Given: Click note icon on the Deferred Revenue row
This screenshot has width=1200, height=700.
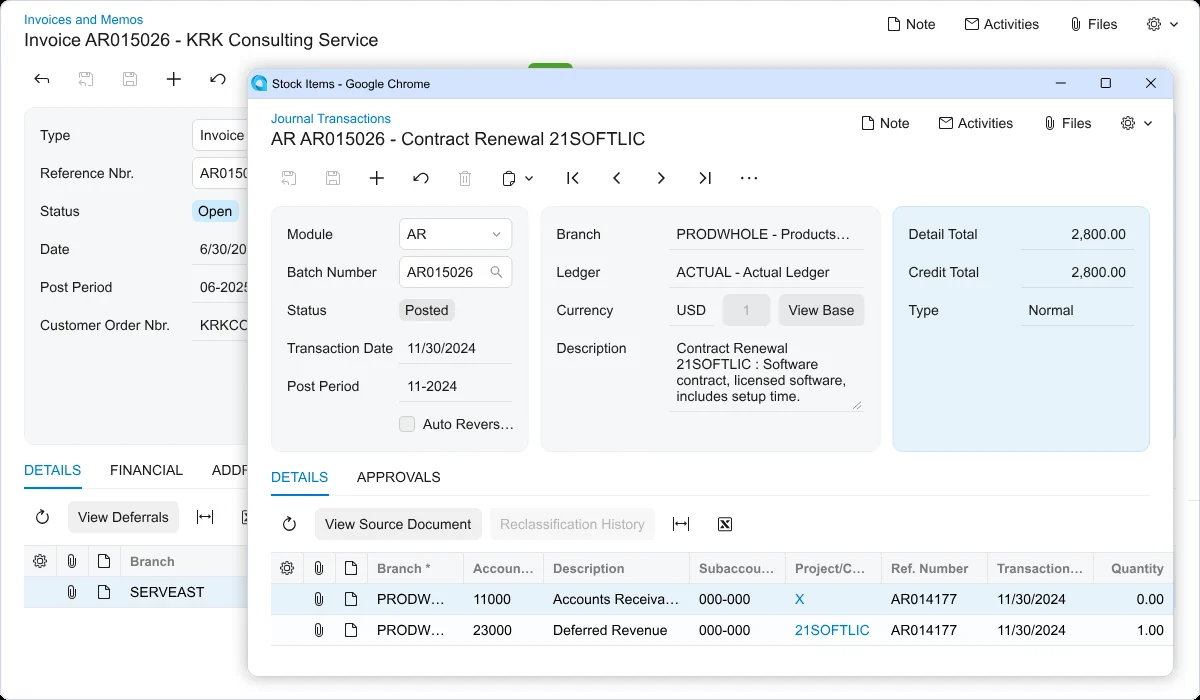Looking at the screenshot, I should (350, 631).
